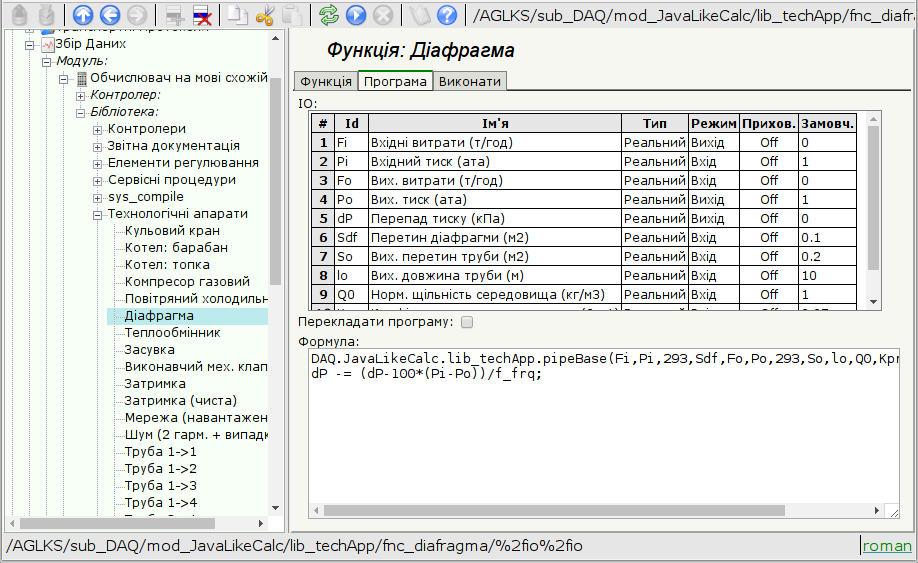Screen dimensions: 918x563
Task: Click the address path field in toolbar
Action: [x=692, y=15]
